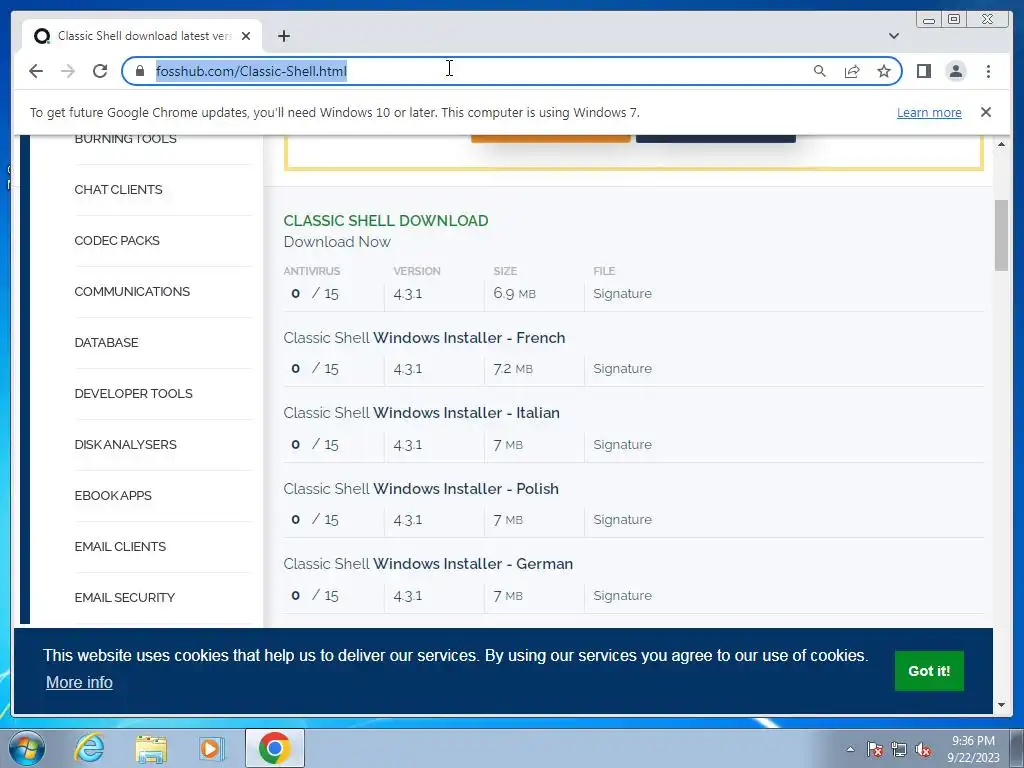This screenshot has width=1024, height=768.
Task: Open Signature link for Polish installer
Action: click(x=622, y=519)
